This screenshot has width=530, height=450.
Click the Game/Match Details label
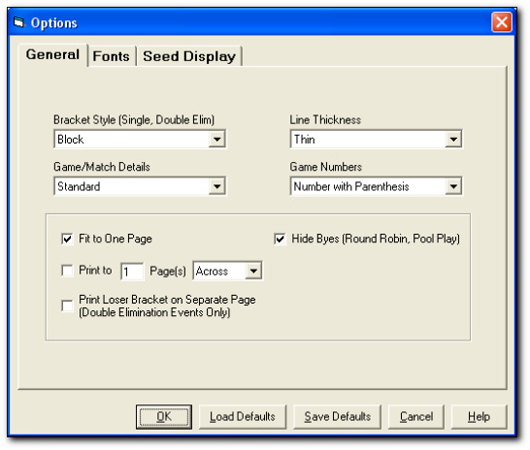coord(102,167)
